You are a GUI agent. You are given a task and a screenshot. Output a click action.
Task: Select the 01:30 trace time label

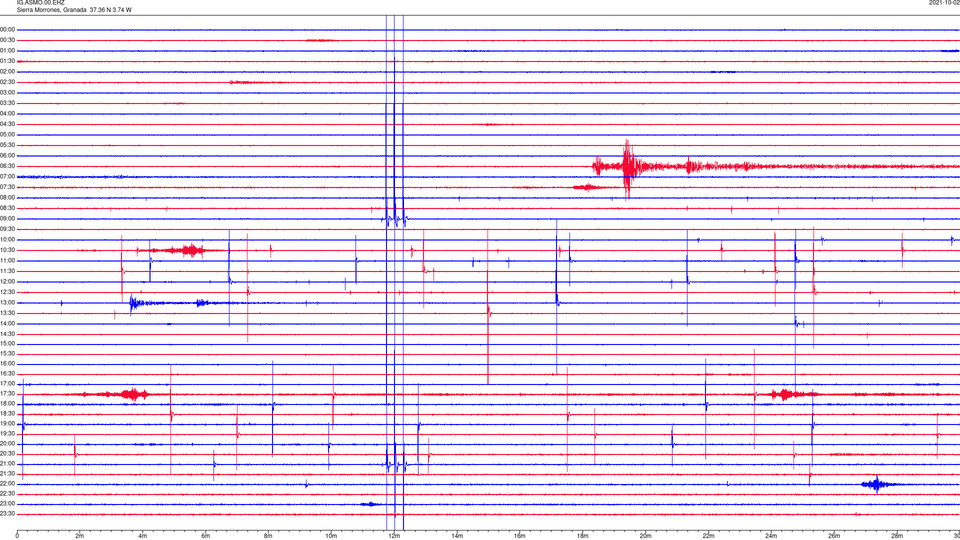pyautogui.click(x=8, y=61)
